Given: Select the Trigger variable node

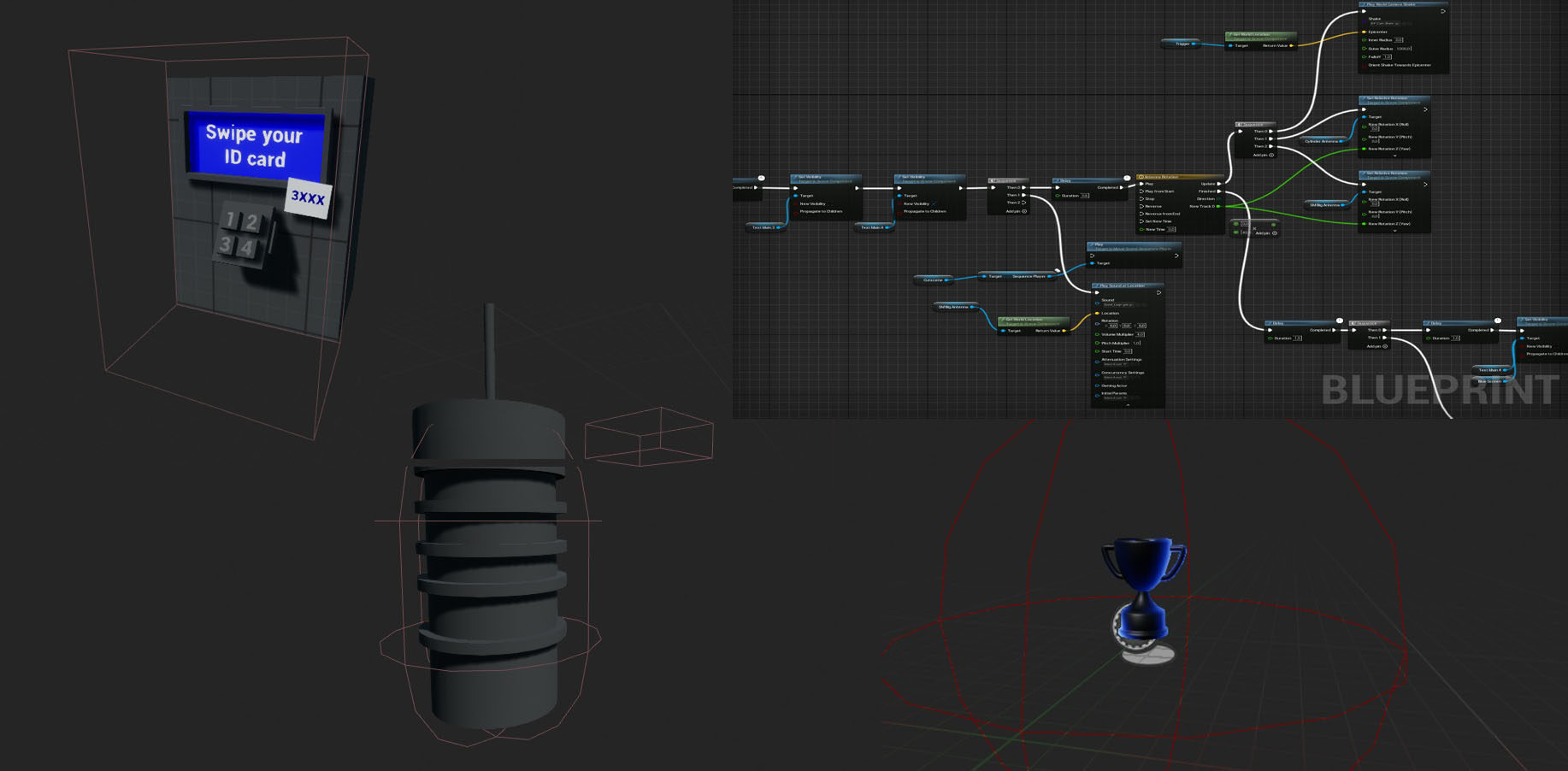Looking at the screenshot, I should click(1184, 44).
